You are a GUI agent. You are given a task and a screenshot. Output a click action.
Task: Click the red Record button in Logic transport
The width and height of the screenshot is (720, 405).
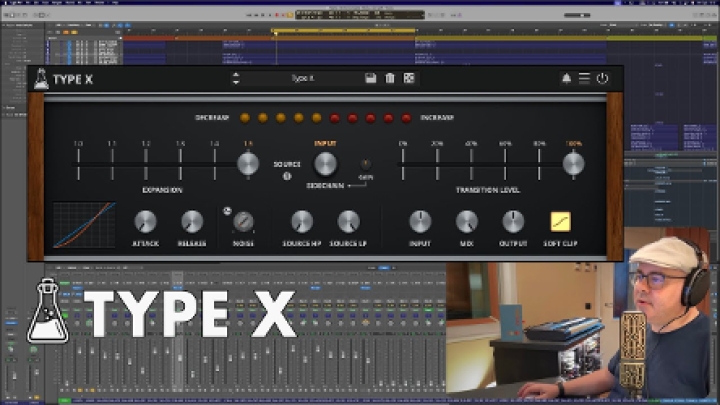coord(277,15)
